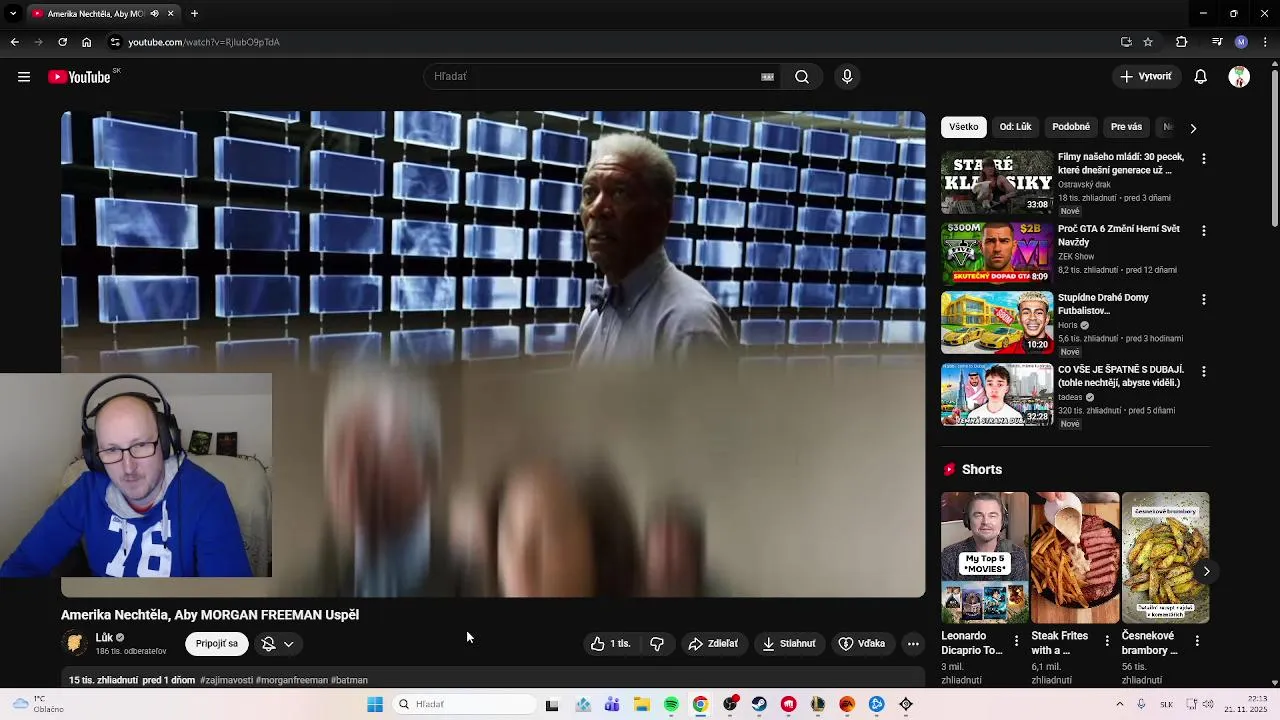This screenshot has height=720, width=1280.
Task: Click the search magnifier button
Action: click(x=802, y=77)
